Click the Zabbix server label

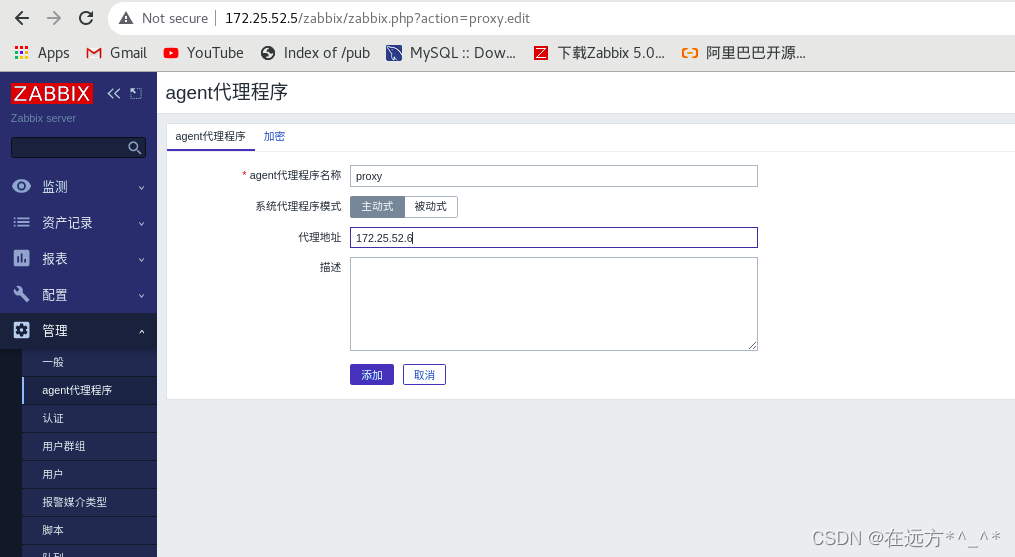tap(43, 119)
